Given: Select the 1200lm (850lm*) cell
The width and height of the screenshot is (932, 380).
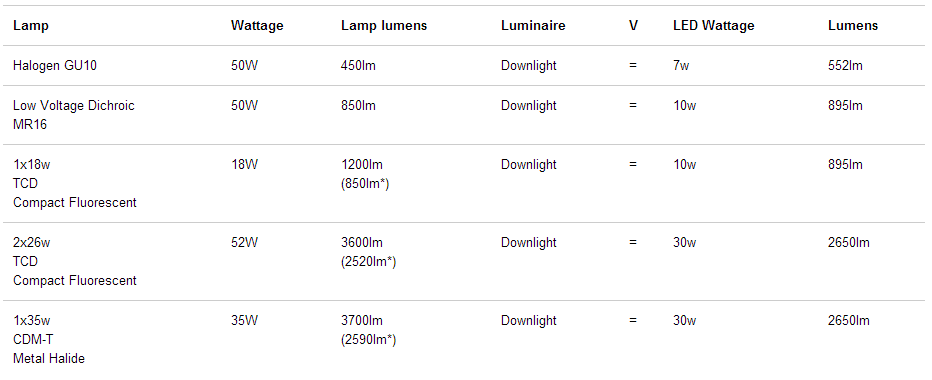Looking at the screenshot, I should (x=365, y=174).
